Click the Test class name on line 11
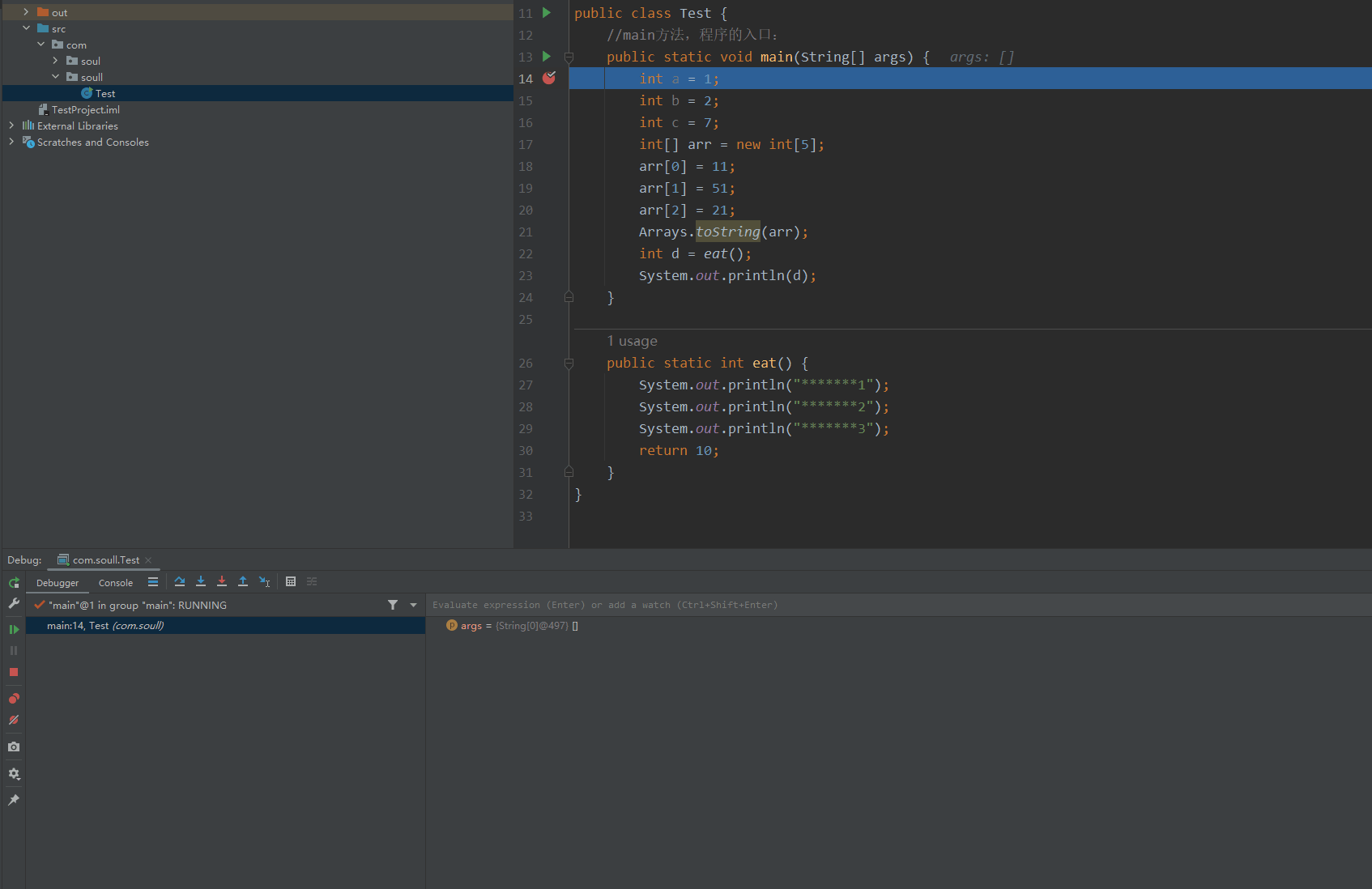This screenshot has width=1372, height=889. pyautogui.click(x=696, y=14)
